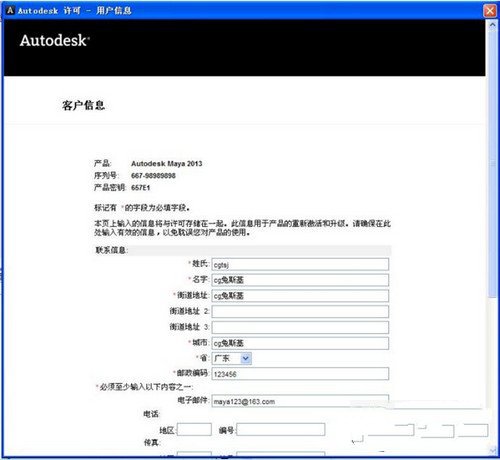The width and height of the screenshot is (500, 460).
Task: Click the product name Autodesk Maya 2013
Action: tap(167, 163)
